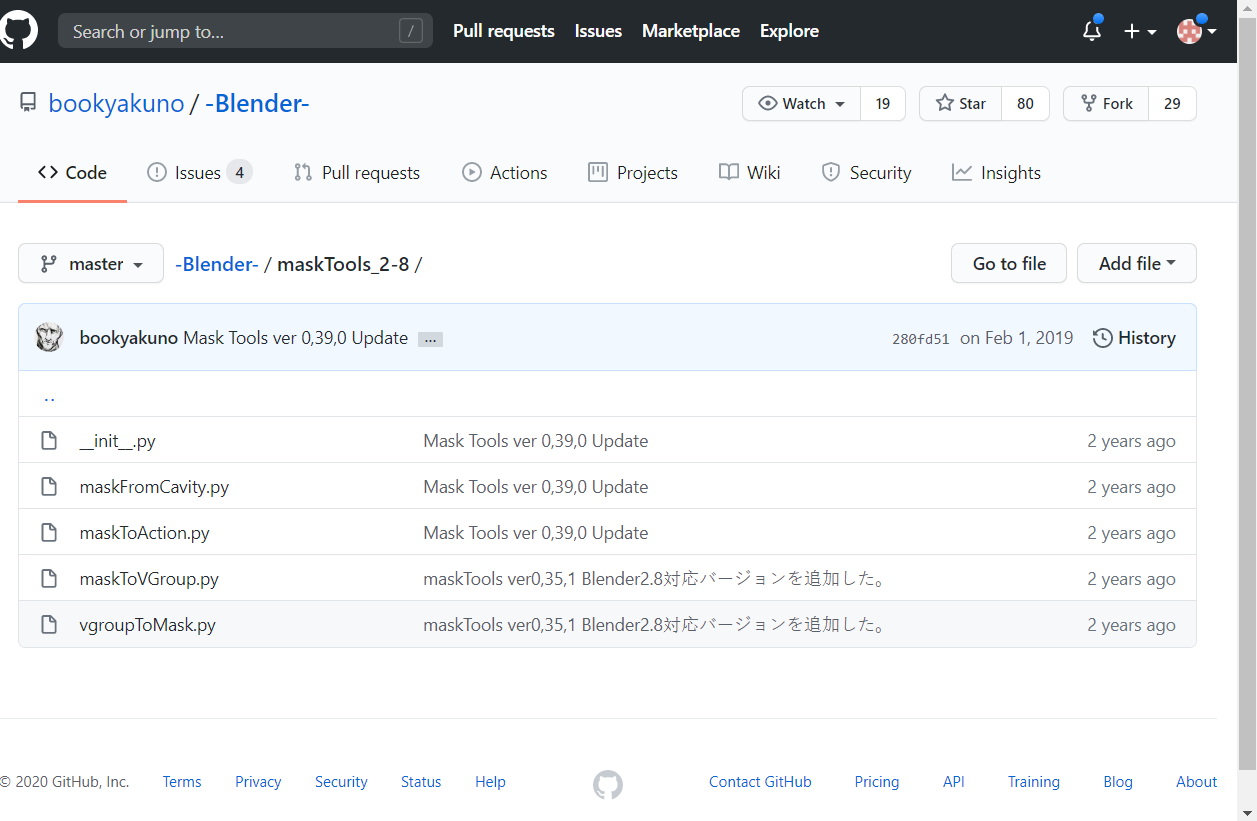The height and width of the screenshot is (821, 1257).
Task: Open the plus create-new menu
Action: point(1140,32)
